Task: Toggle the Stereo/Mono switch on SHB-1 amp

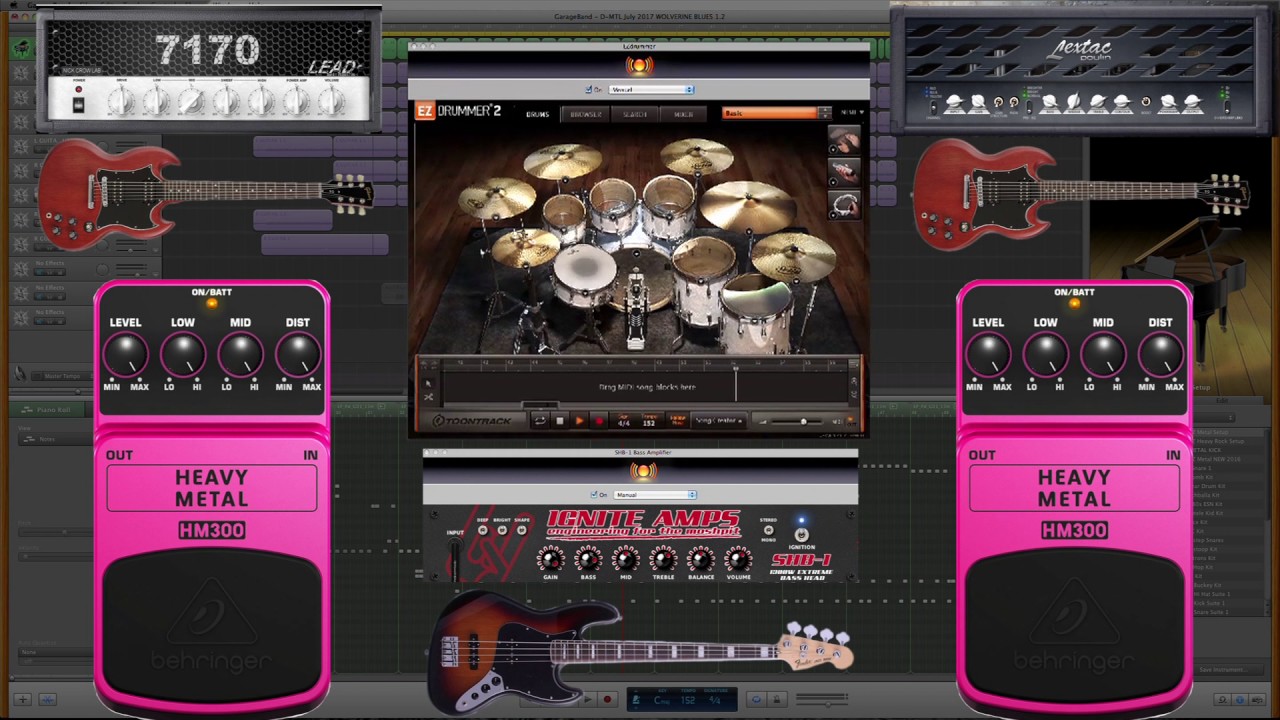Action: tap(768, 530)
